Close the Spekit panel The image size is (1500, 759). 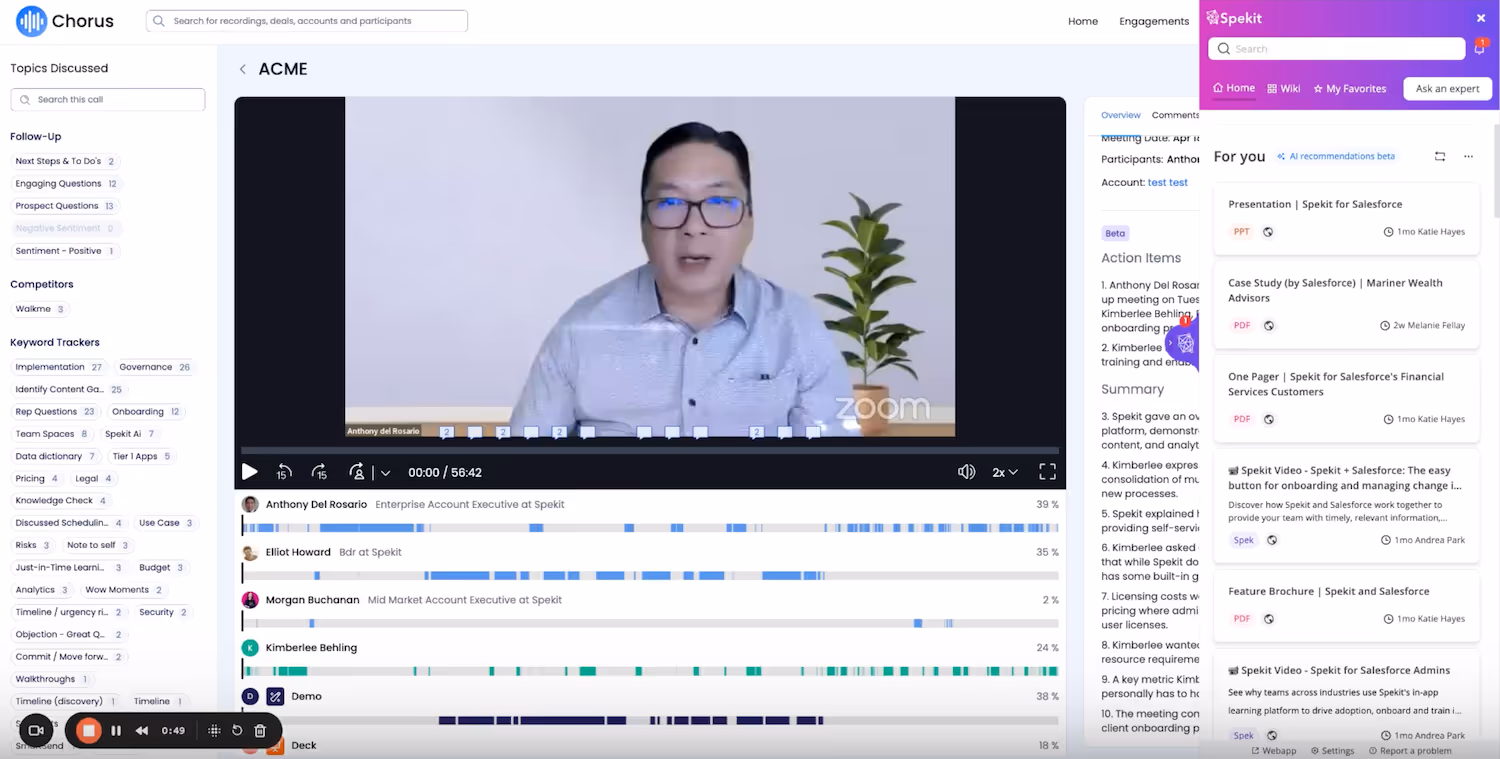point(1481,18)
